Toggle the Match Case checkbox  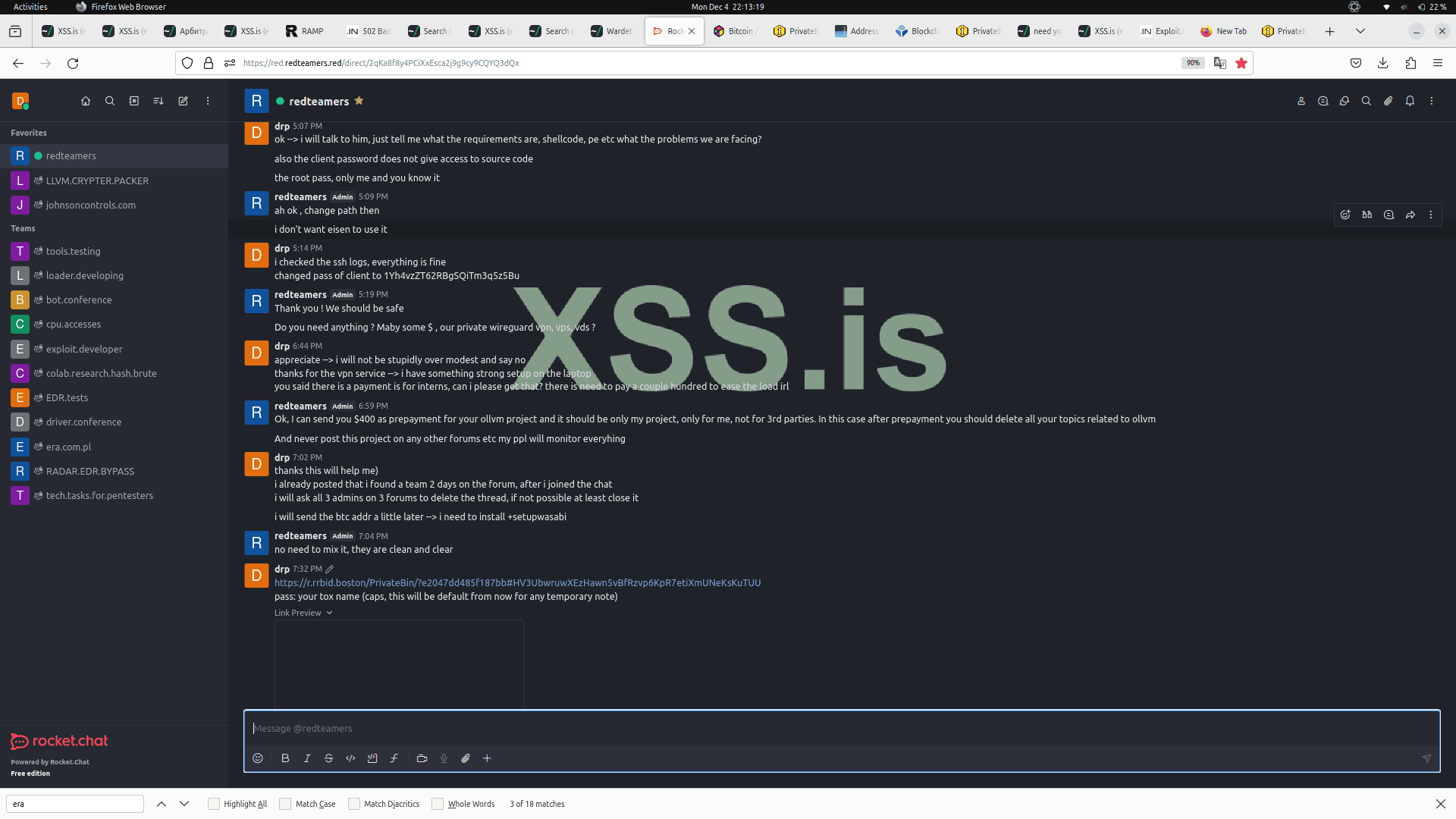pos(285,804)
